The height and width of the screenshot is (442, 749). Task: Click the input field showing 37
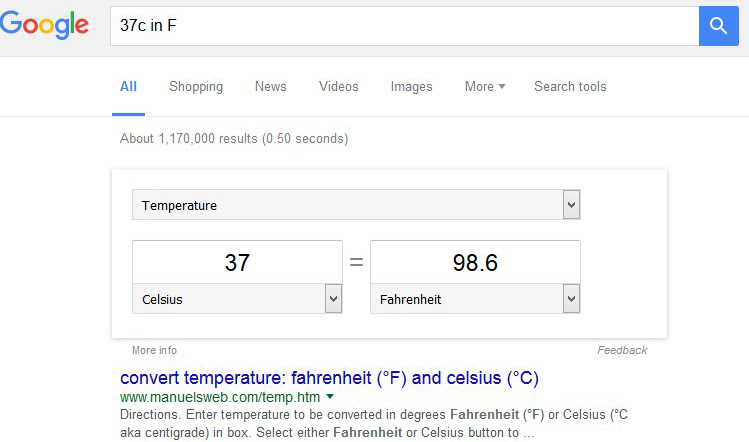(x=237, y=262)
